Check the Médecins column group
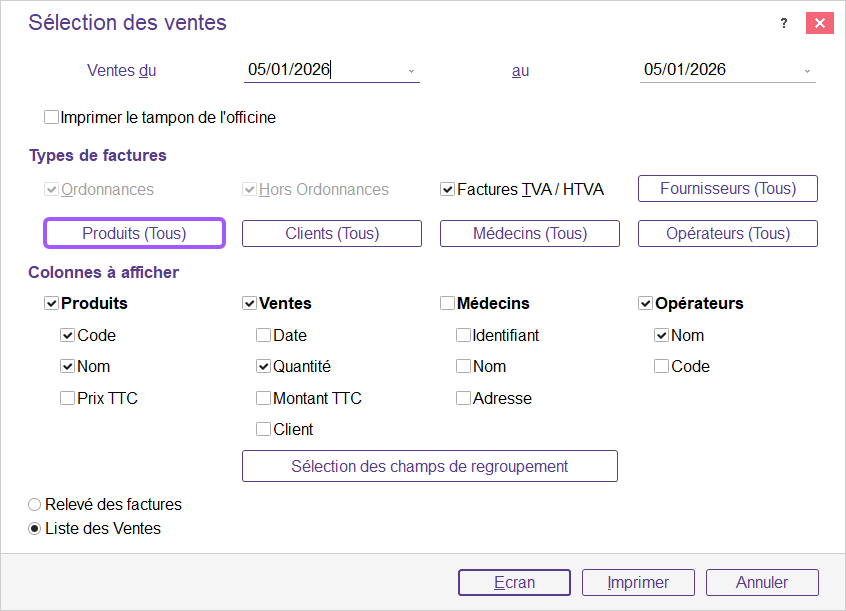The width and height of the screenshot is (846, 611). click(448, 303)
